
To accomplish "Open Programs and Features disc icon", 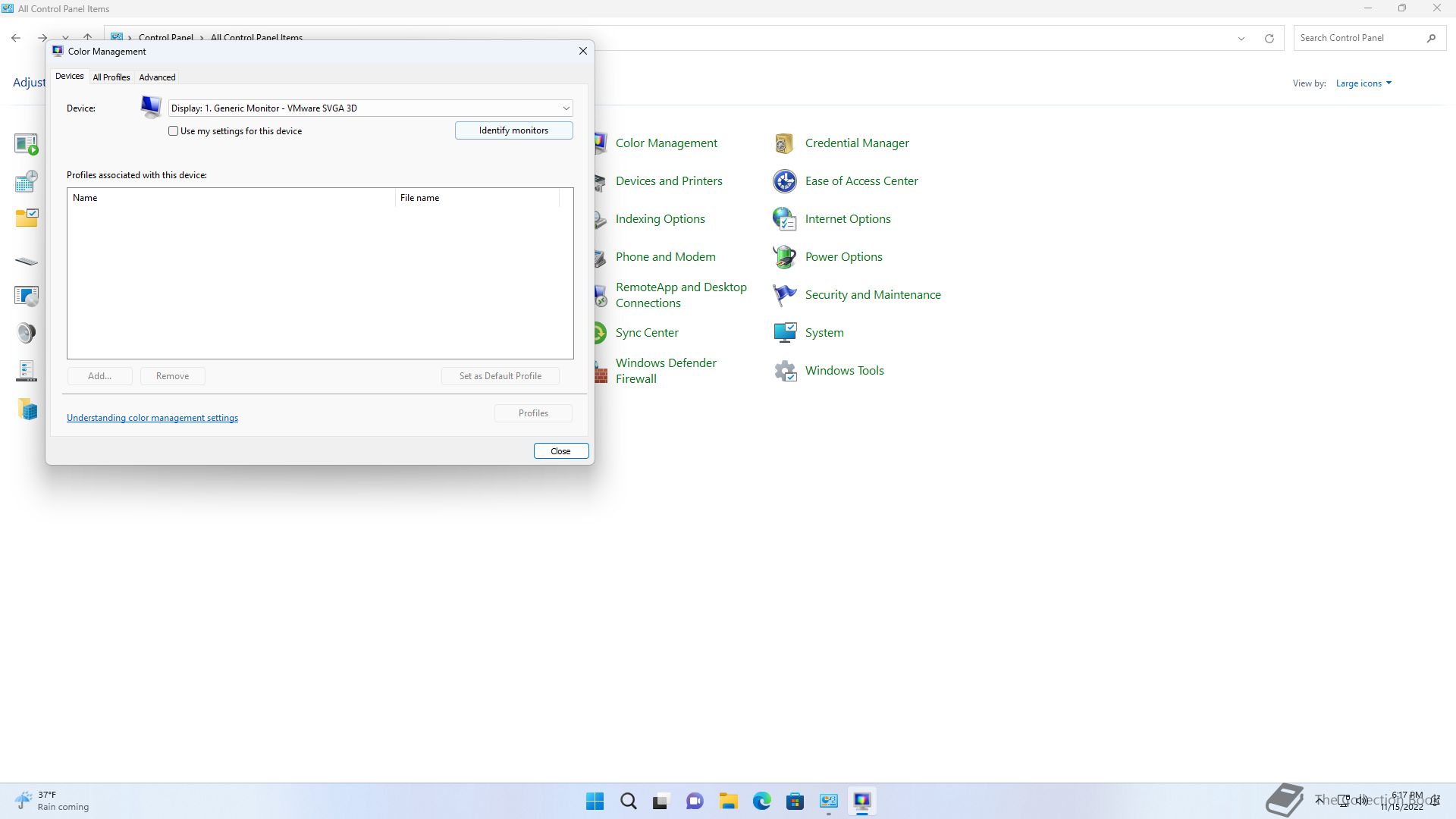I will 27,295.
